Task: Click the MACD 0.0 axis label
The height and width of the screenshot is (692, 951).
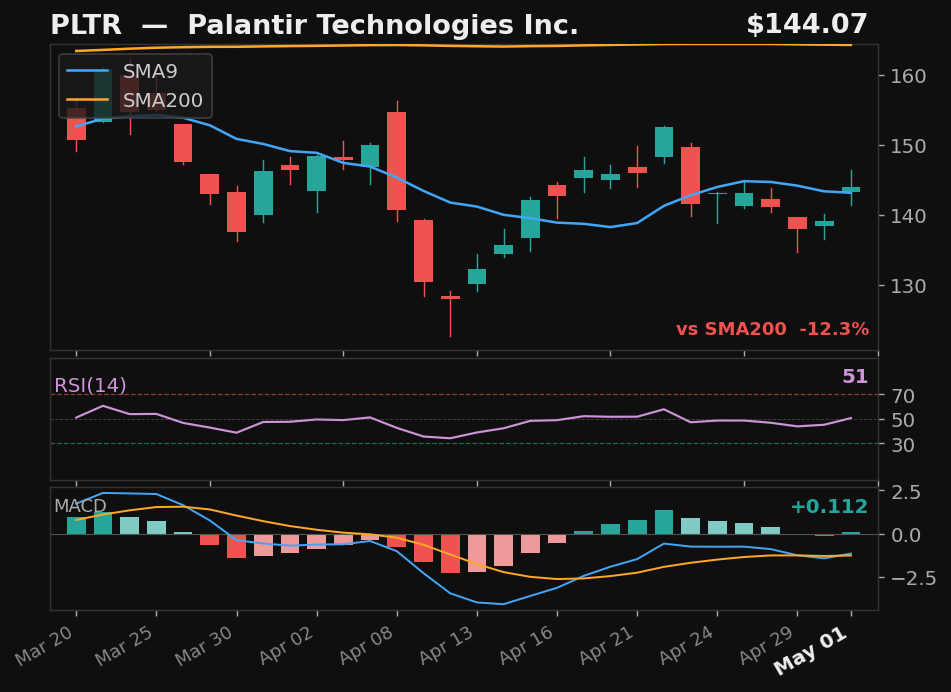Action: [905, 536]
